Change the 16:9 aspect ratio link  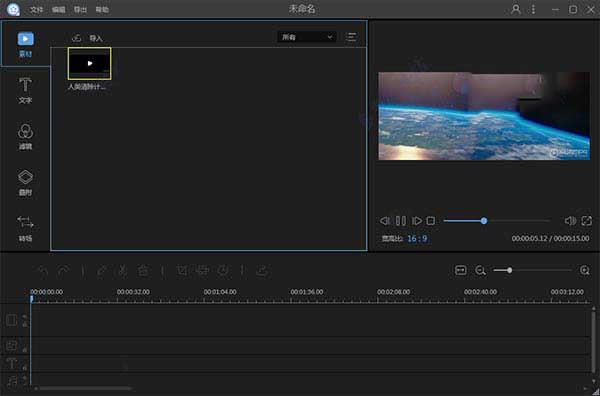point(417,239)
